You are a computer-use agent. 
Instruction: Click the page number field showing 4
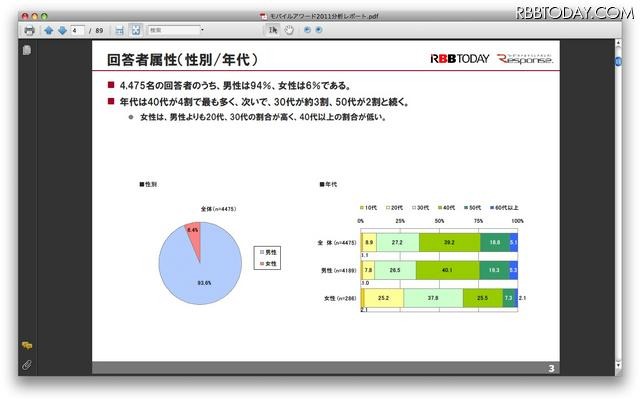tap(77, 30)
